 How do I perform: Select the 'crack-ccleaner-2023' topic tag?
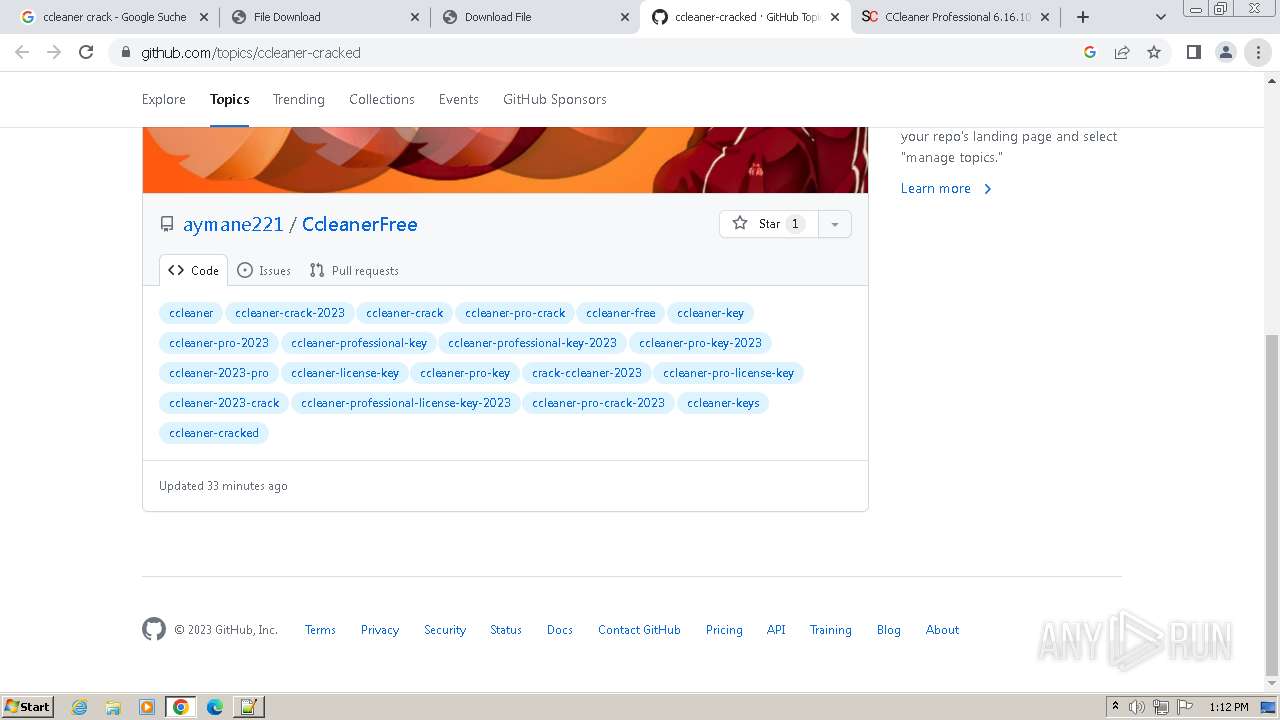click(x=587, y=373)
